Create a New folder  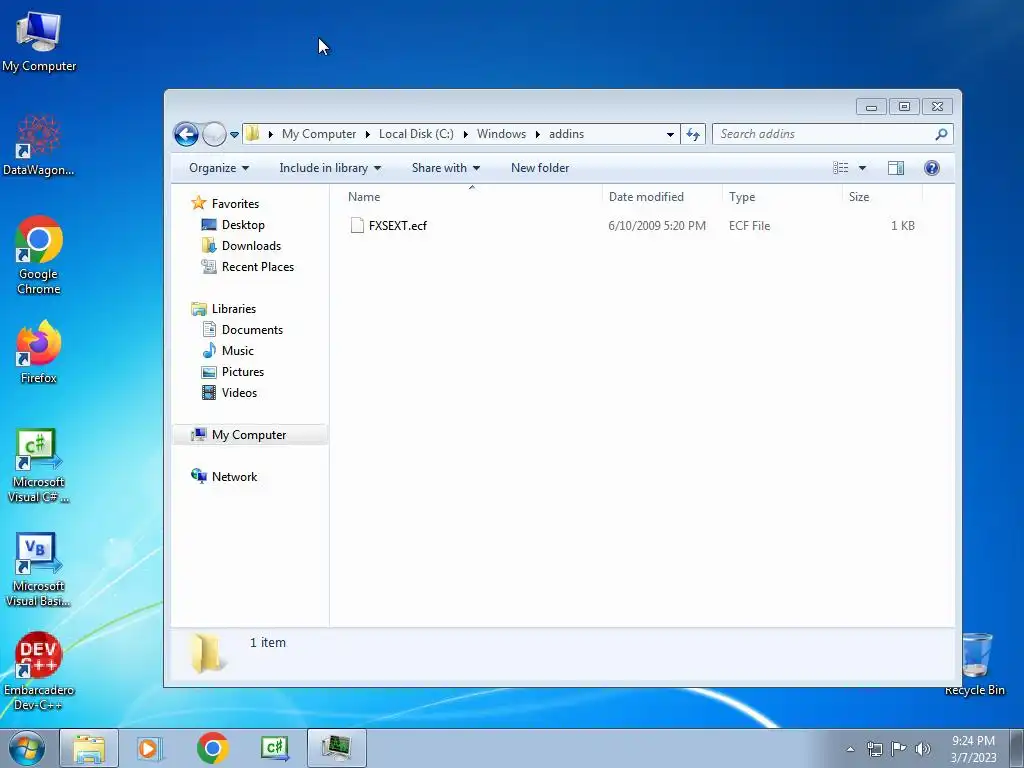540,168
